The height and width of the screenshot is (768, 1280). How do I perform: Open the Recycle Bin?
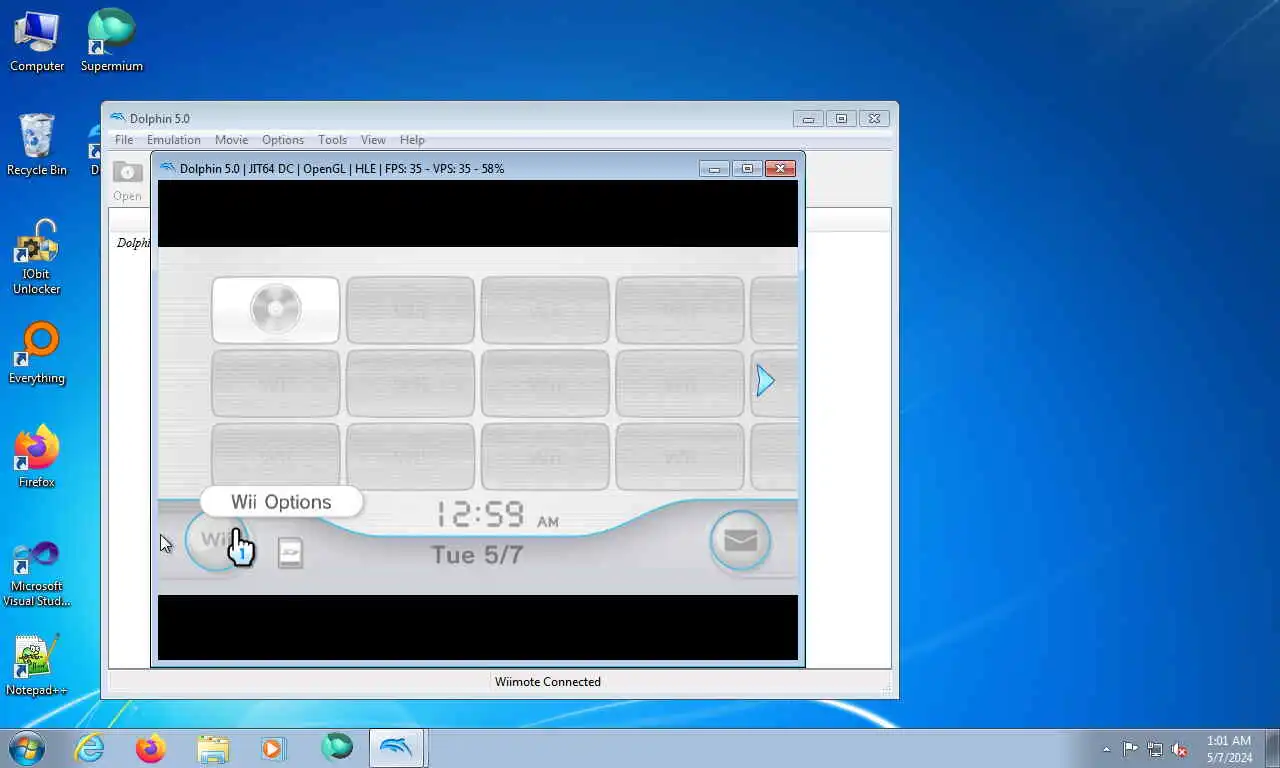pos(37,145)
